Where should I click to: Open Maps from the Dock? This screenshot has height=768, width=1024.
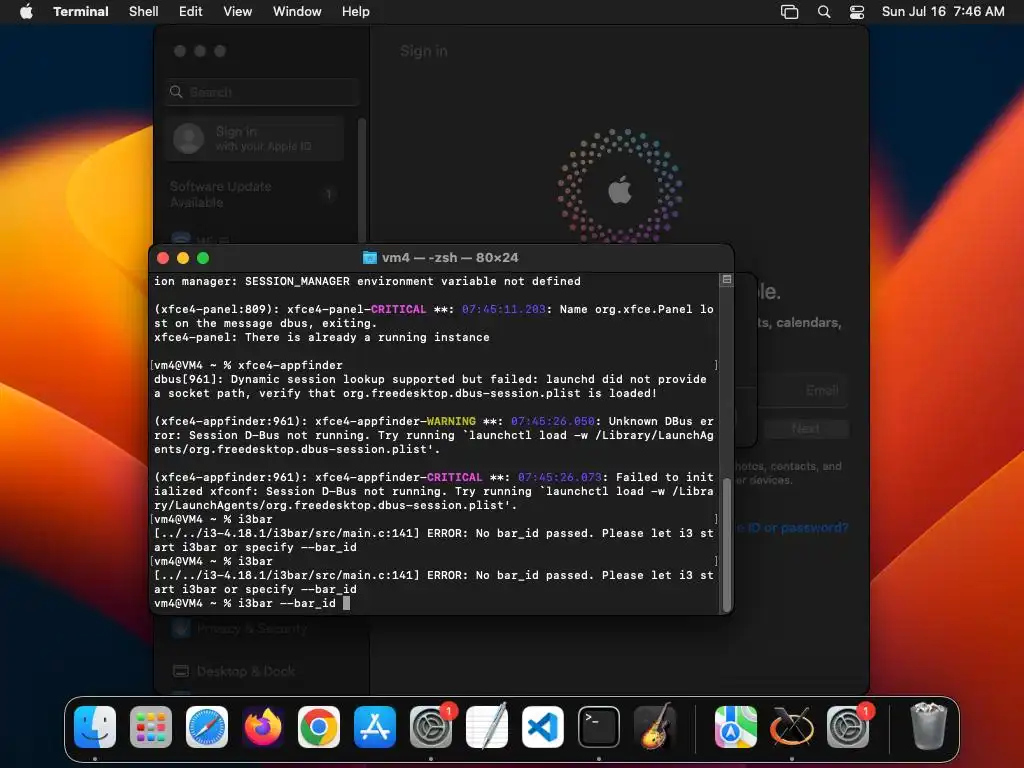pyautogui.click(x=735, y=727)
